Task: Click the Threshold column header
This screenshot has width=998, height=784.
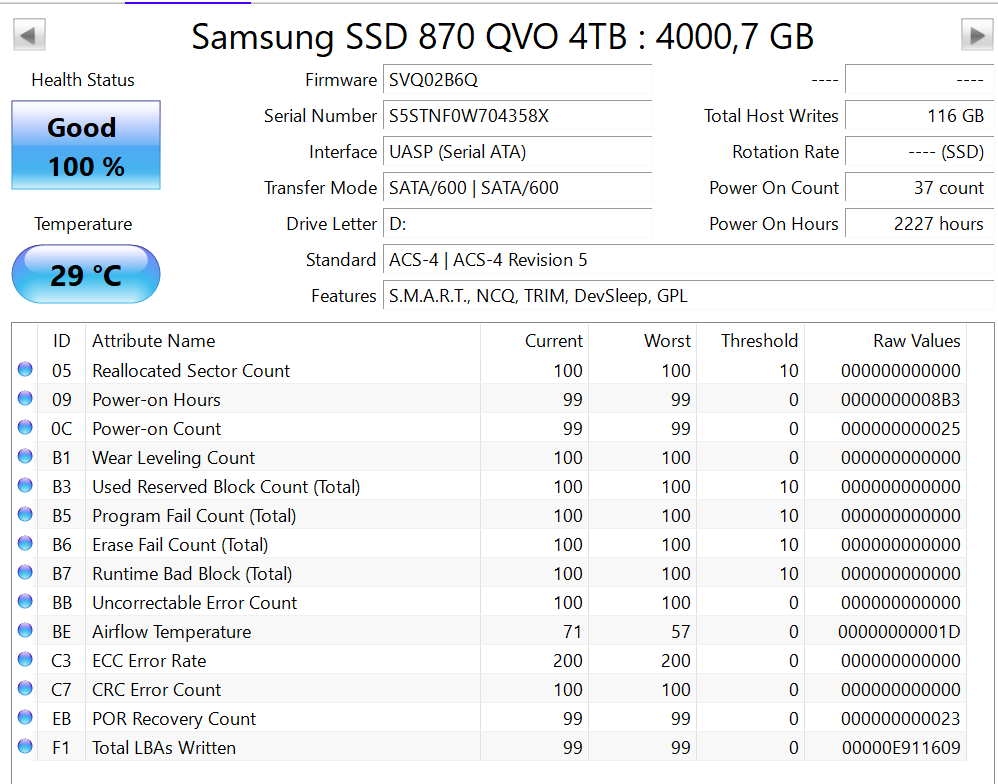Action: coord(751,341)
